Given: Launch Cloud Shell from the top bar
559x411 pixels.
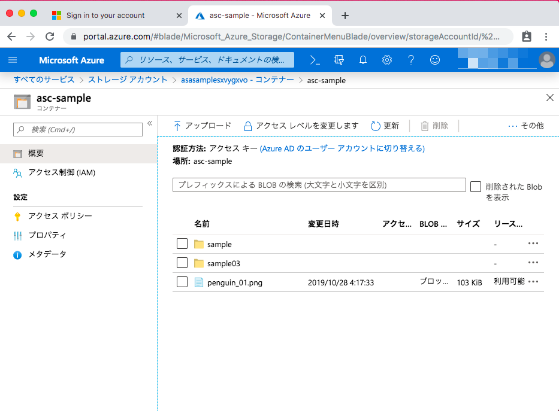Looking at the screenshot, I should pos(314,60).
